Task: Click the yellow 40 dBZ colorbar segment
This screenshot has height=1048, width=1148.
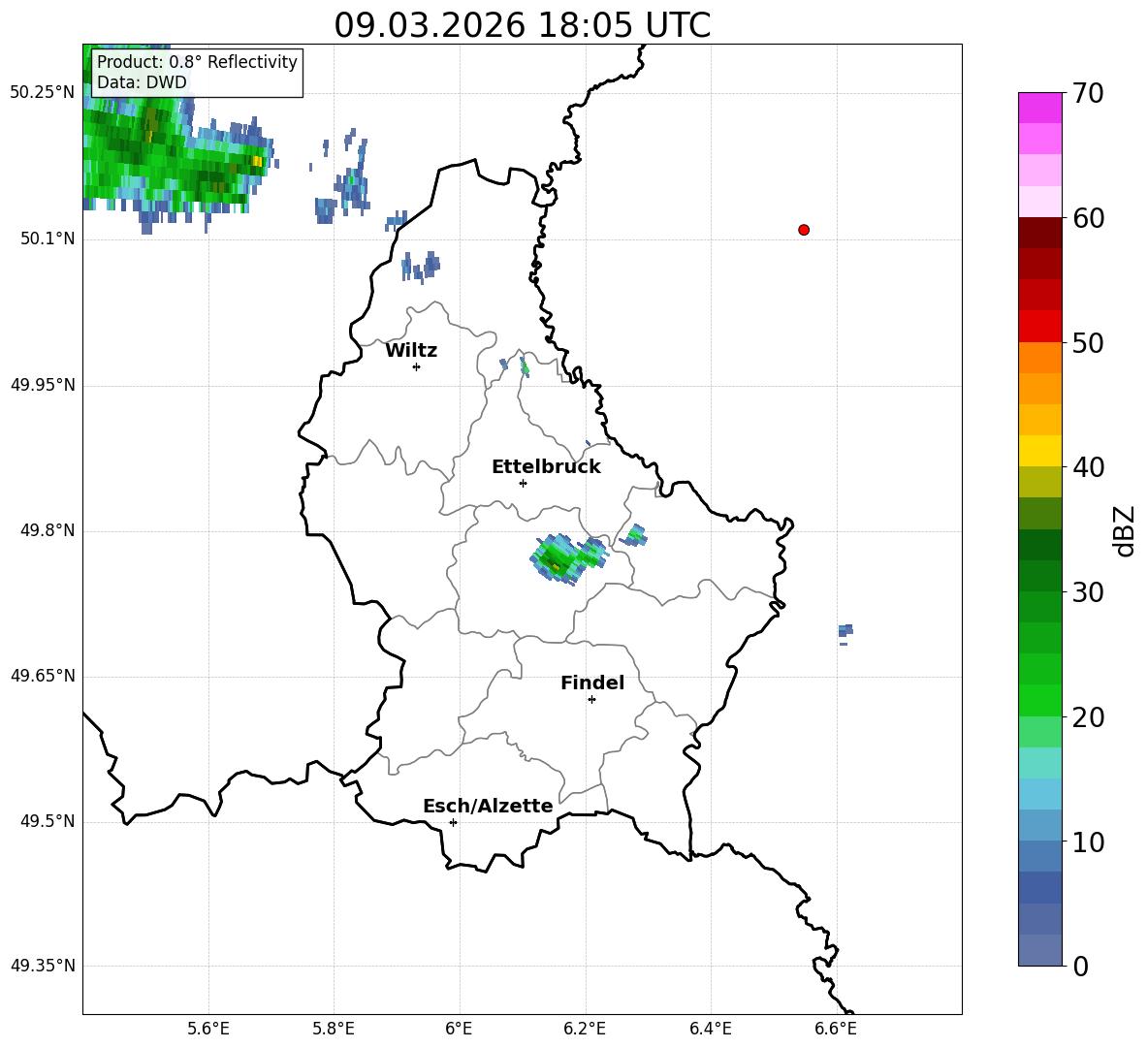Action: (x=1039, y=451)
